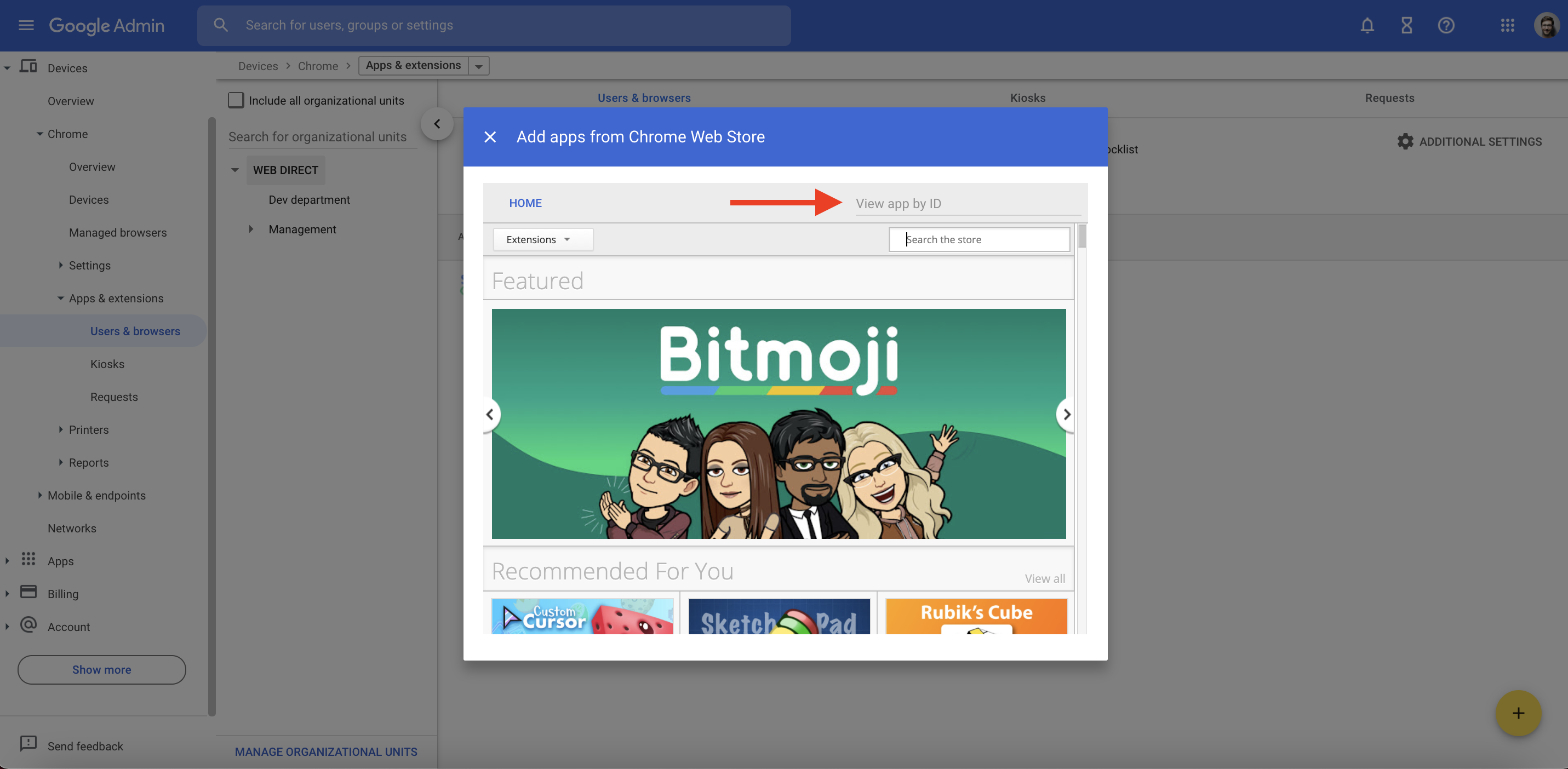The image size is (1568, 769).
Task: Select Managed browsers in the sidebar
Action: point(117,232)
